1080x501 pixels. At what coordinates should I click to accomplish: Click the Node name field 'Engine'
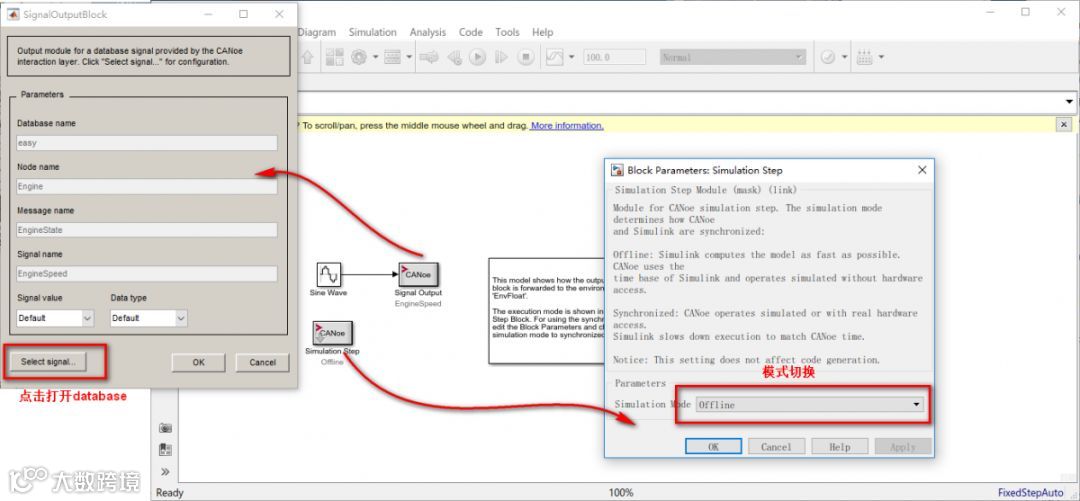coord(147,187)
